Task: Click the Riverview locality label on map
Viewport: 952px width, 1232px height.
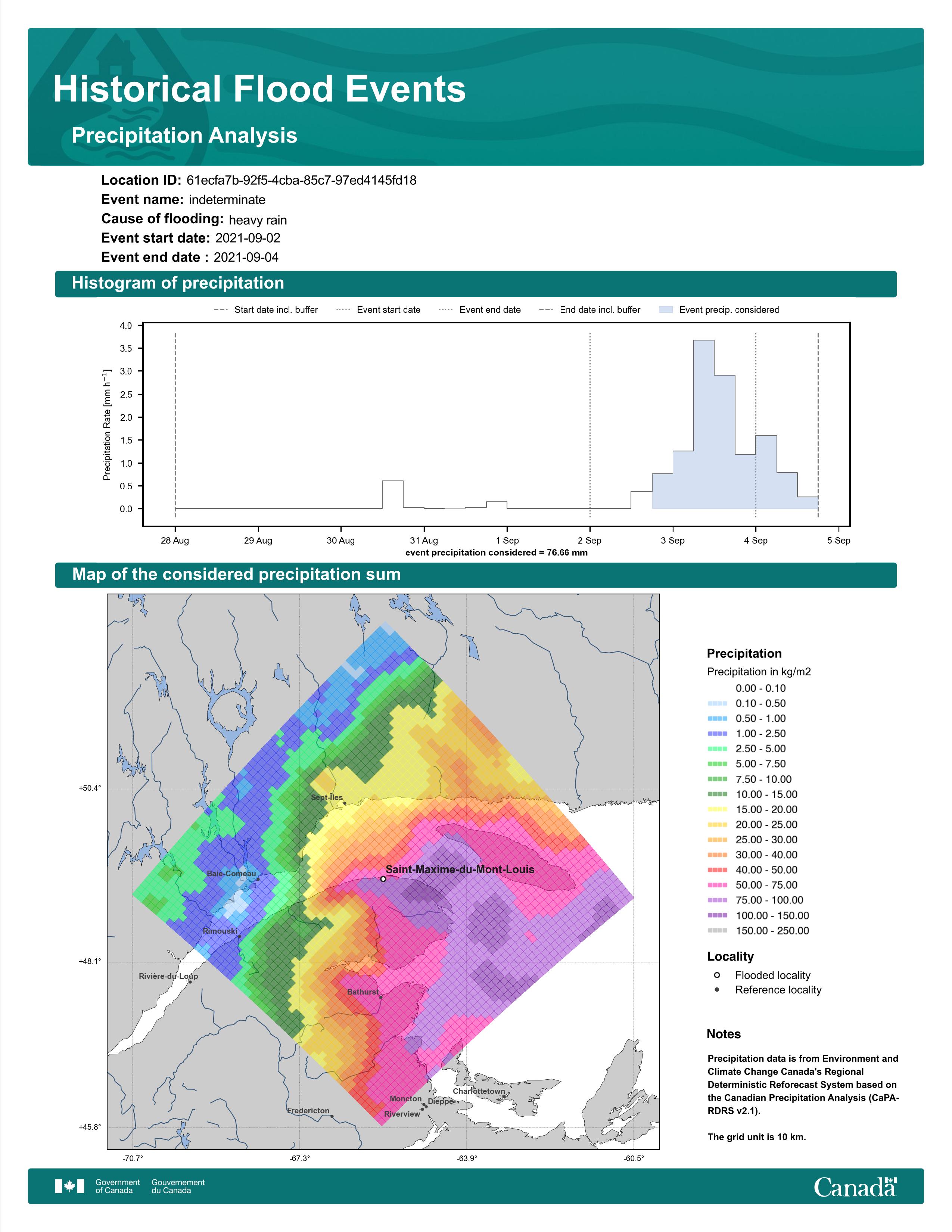Action: click(x=402, y=1114)
